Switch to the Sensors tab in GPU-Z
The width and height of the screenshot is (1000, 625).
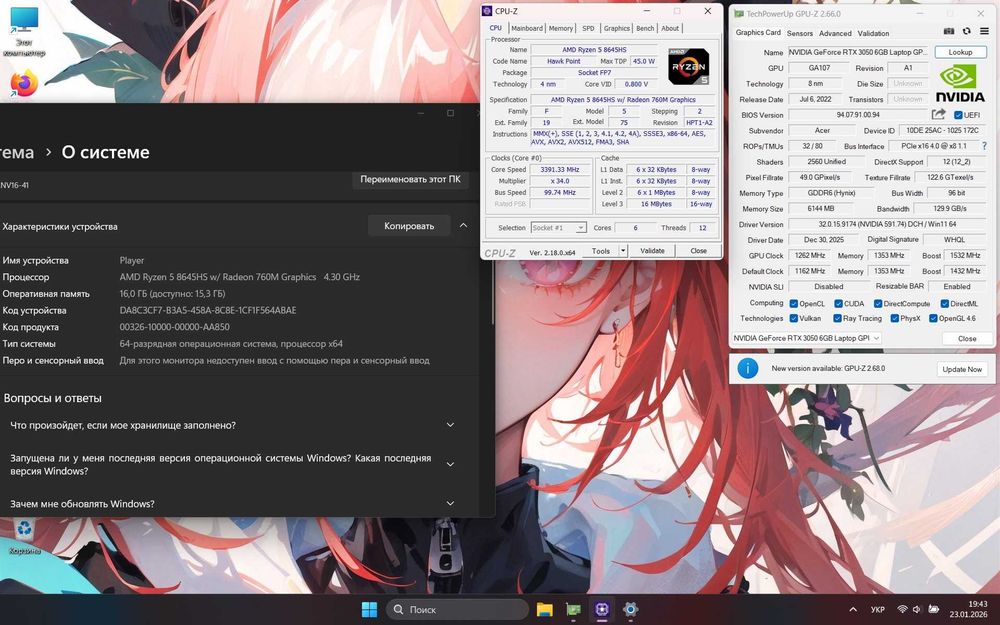[800, 33]
